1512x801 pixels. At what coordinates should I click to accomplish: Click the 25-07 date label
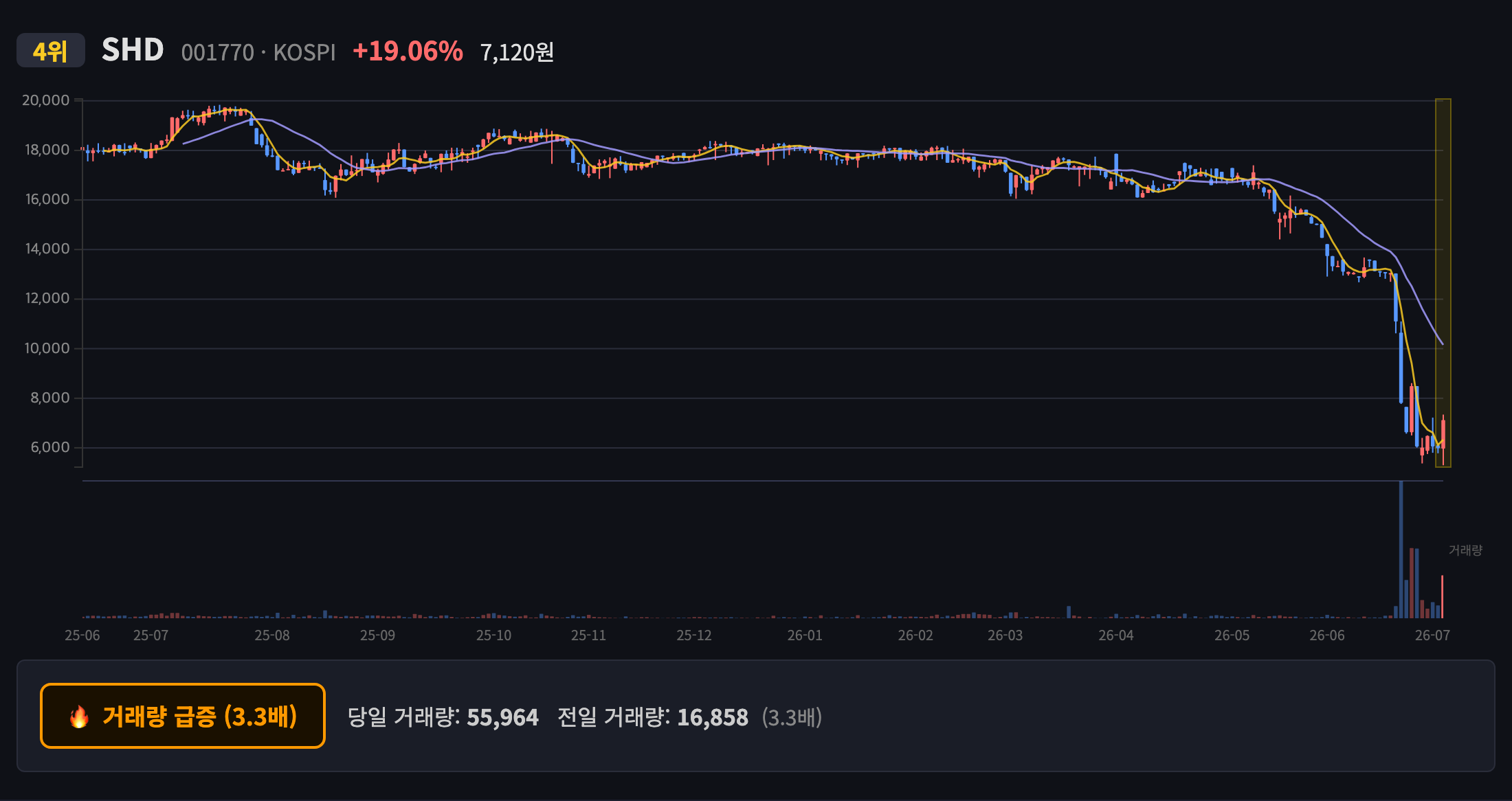click(151, 635)
